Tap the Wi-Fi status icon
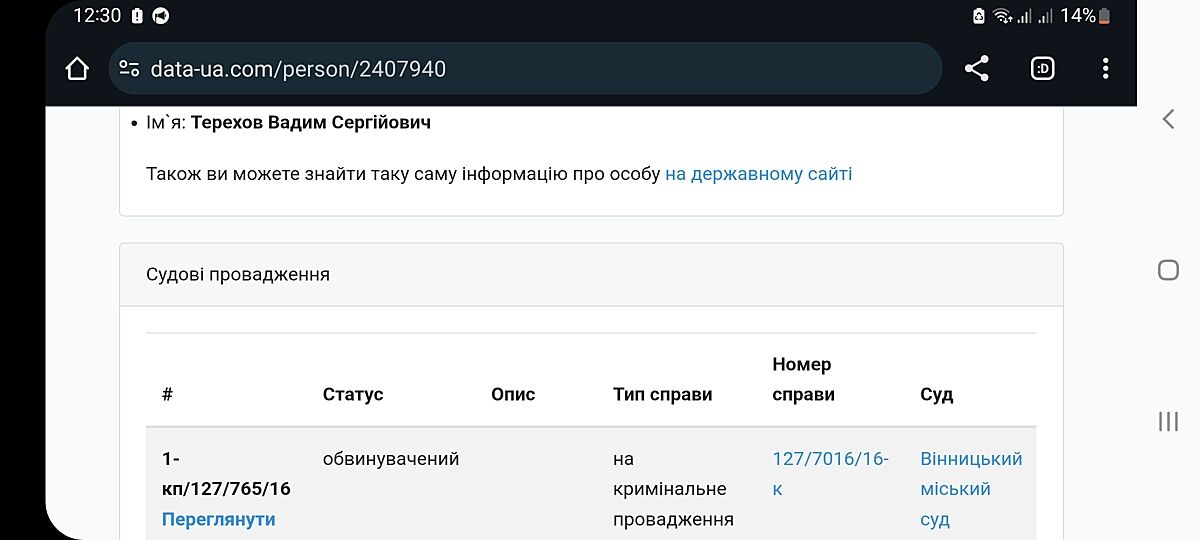1200x540 pixels. pos(1002,16)
